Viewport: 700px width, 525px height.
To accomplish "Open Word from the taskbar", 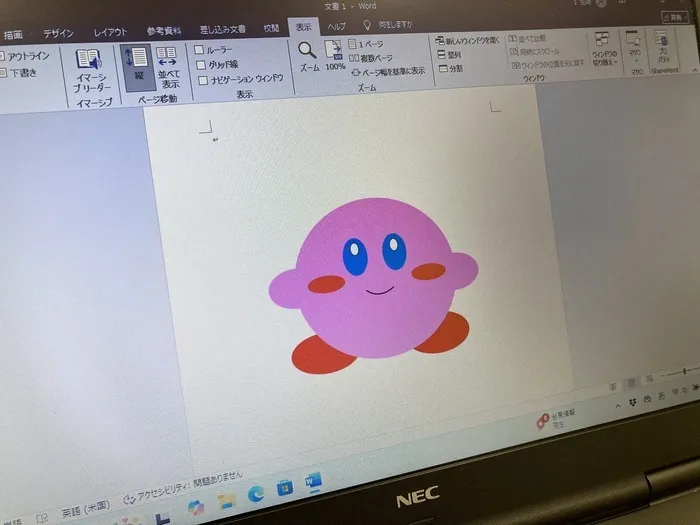I will tap(313, 482).
